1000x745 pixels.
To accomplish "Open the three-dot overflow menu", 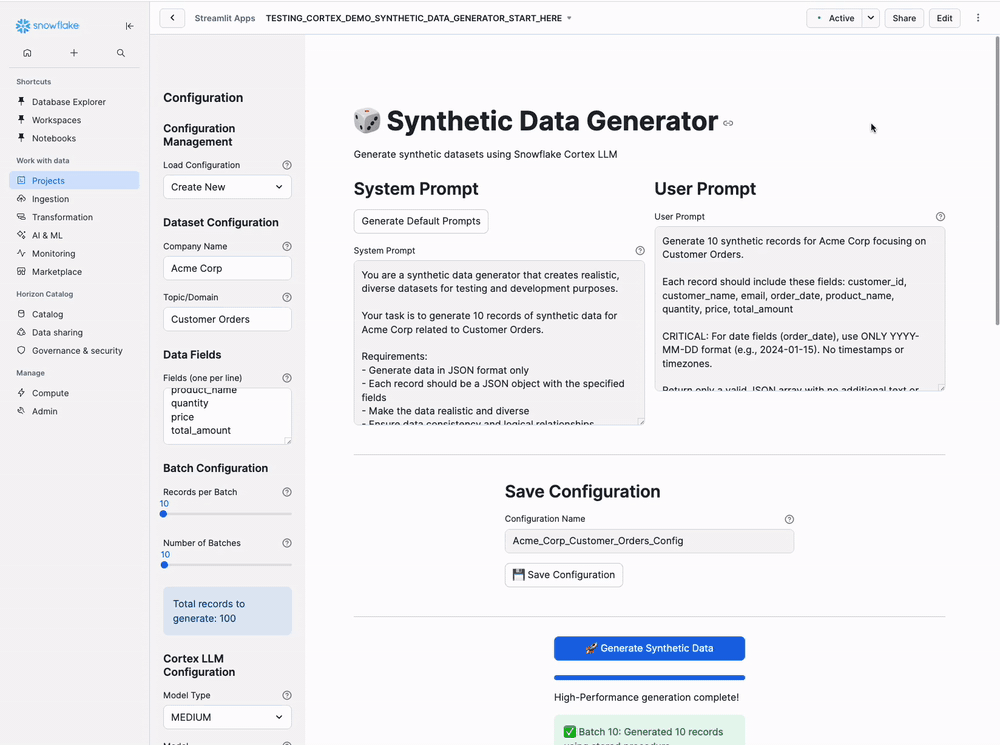I will 978,17.
